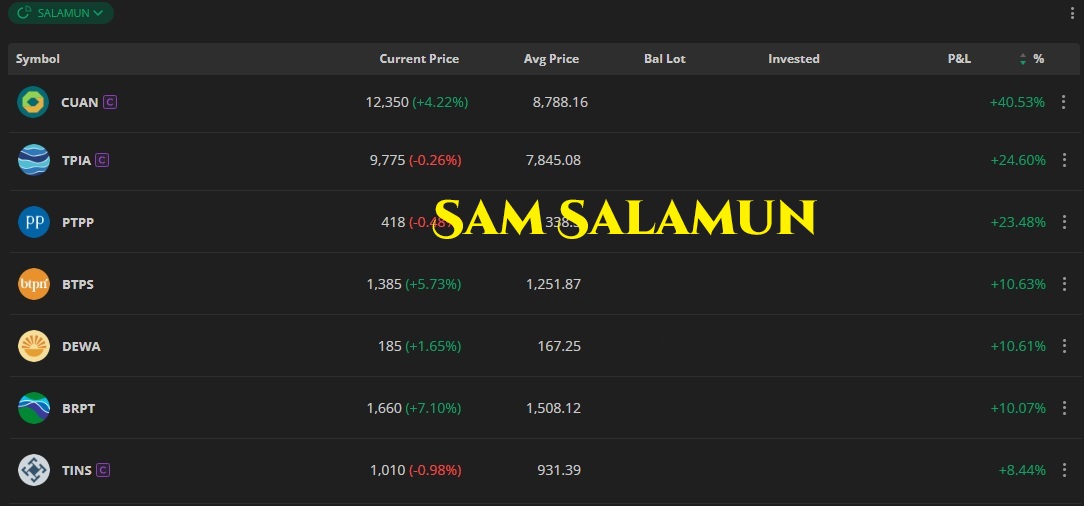This screenshot has width=1084, height=506.
Task: Click the purple C badge beside CUAN
Action: click(110, 102)
